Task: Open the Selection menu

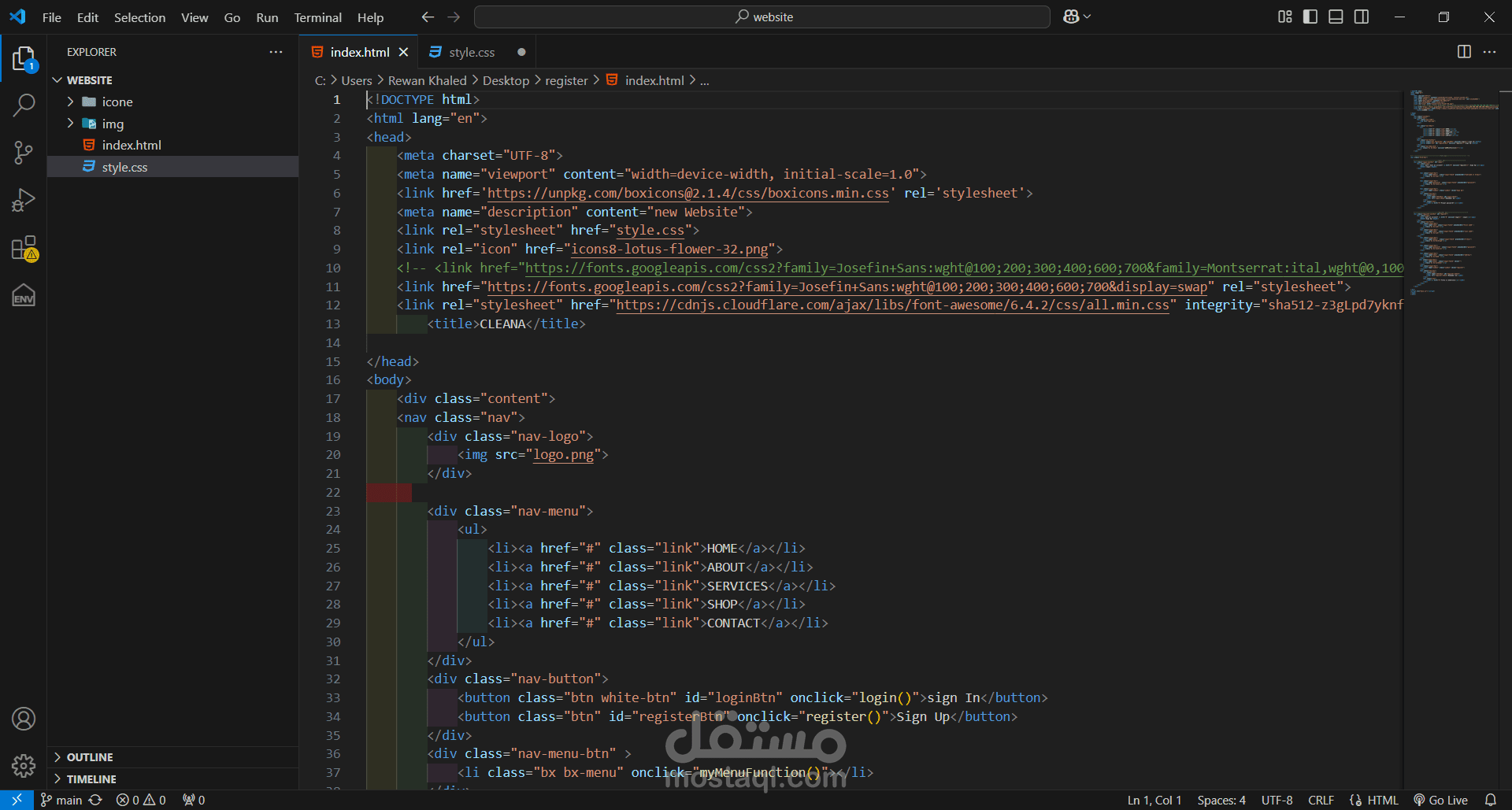Action: coord(139,17)
